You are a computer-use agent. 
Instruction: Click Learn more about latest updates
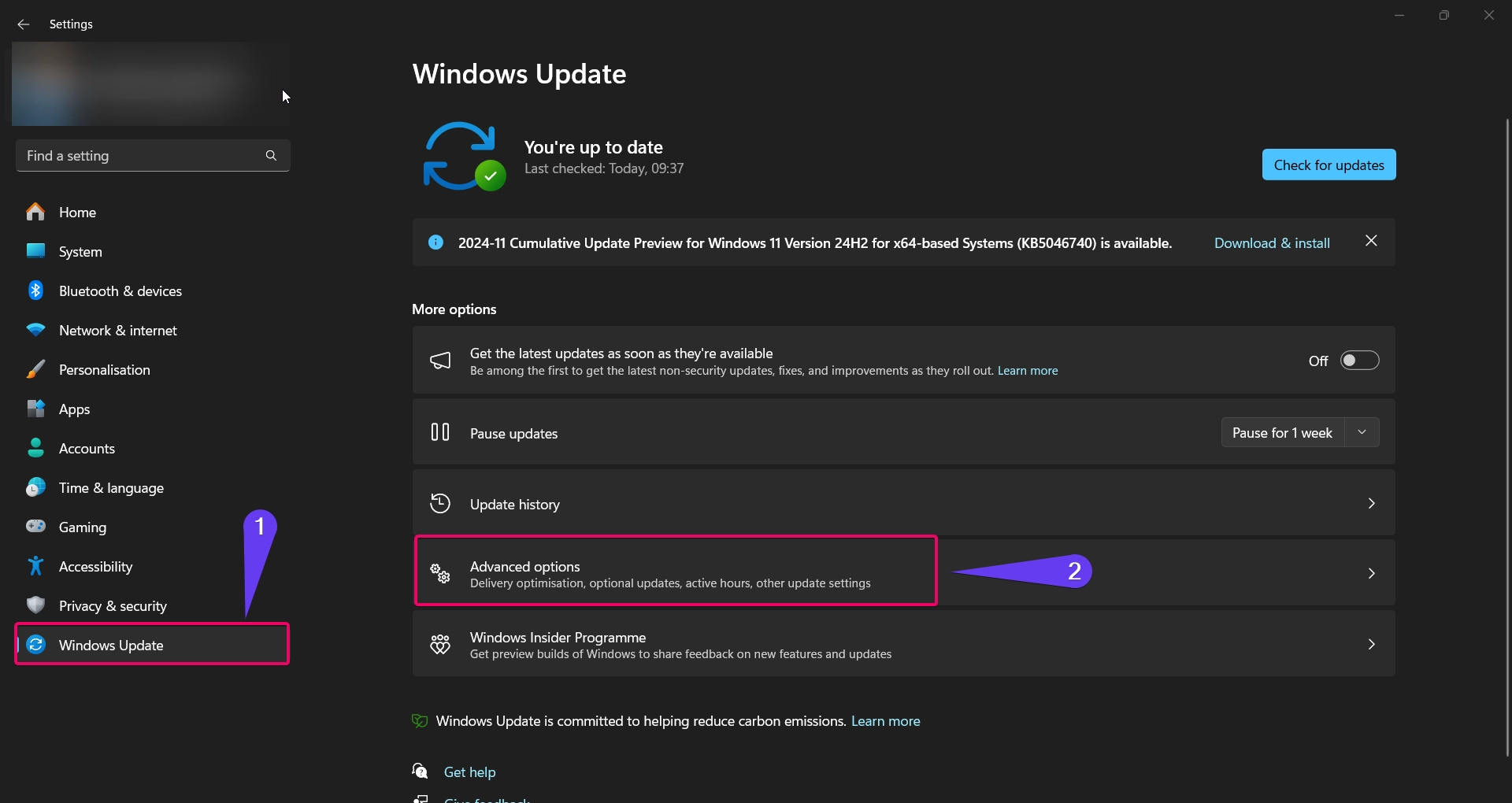[x=1028, y=370]
